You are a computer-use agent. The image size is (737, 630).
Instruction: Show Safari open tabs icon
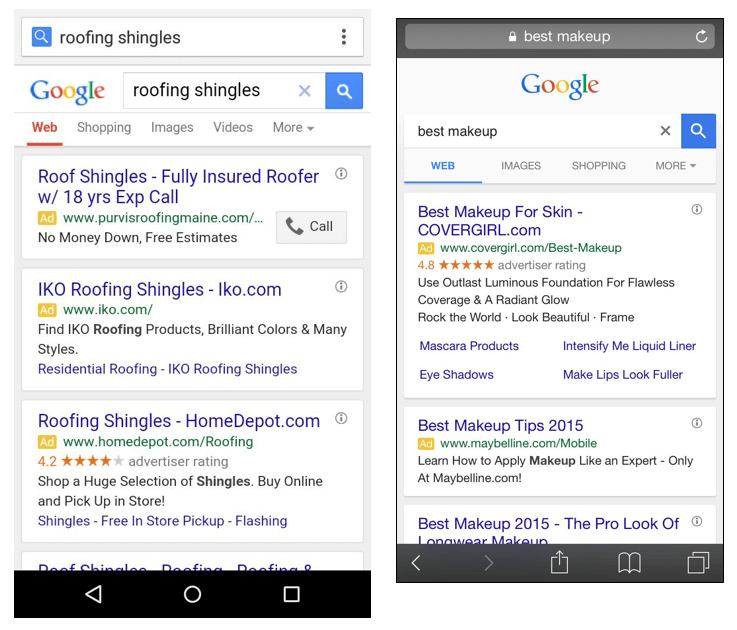pos(697,563)
